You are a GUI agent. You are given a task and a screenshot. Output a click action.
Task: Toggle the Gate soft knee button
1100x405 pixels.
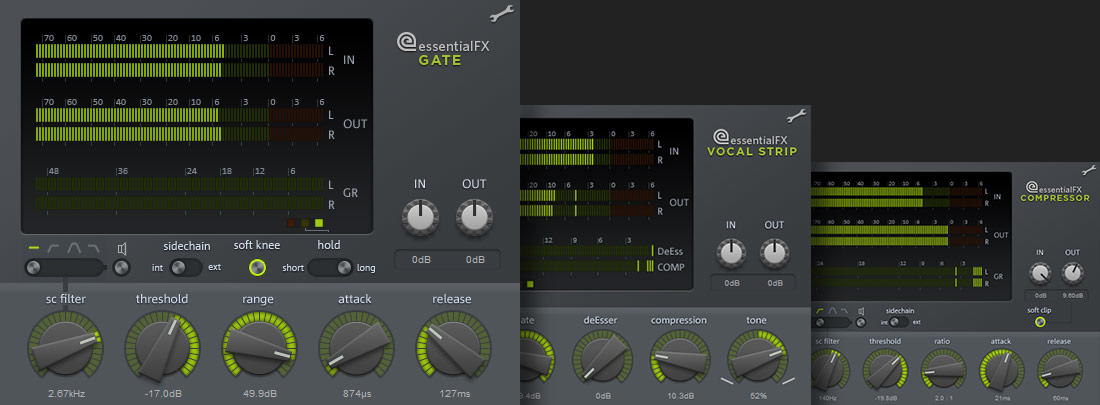coord(258,267)
